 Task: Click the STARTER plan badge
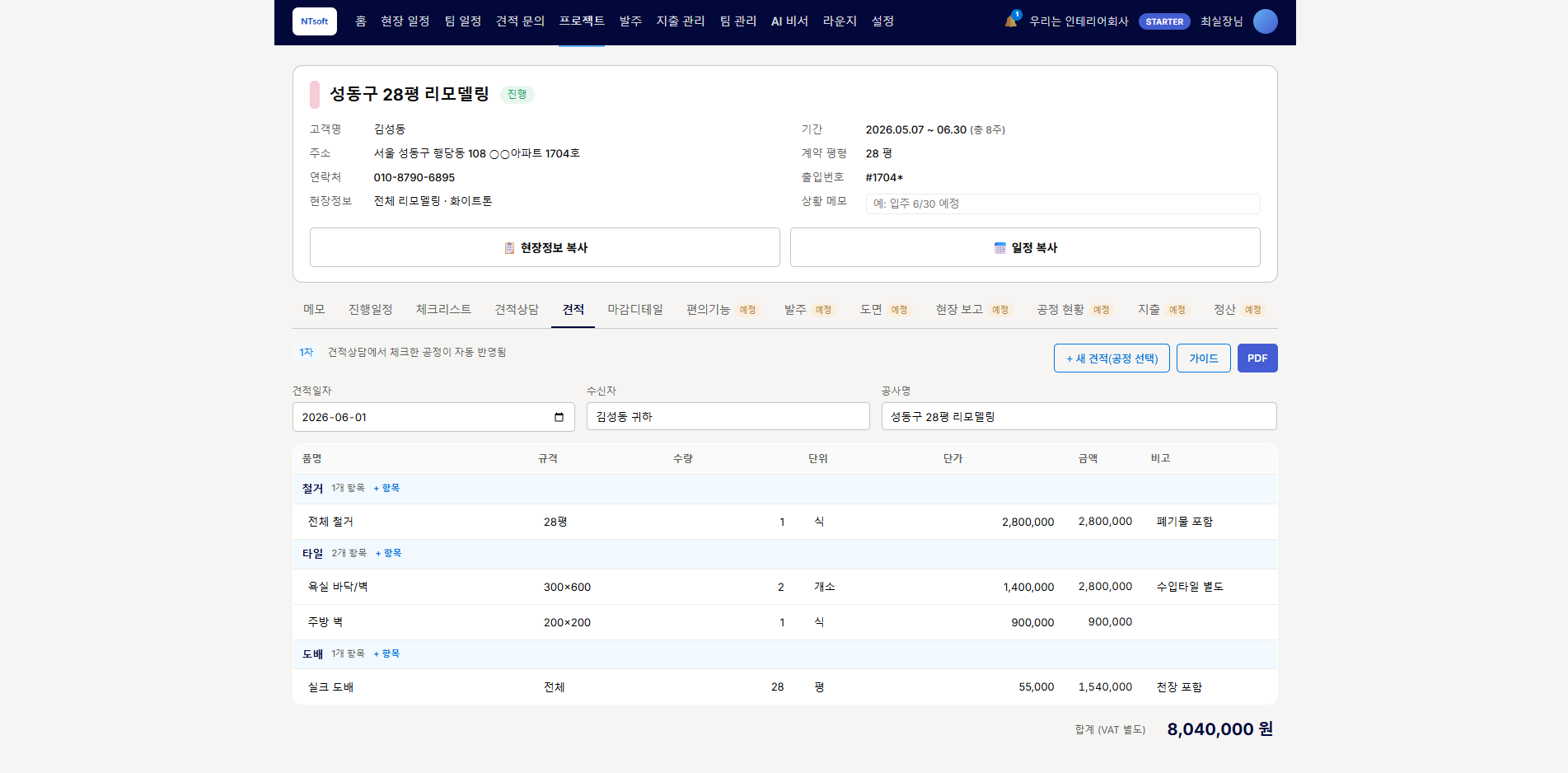(1164, 21)
